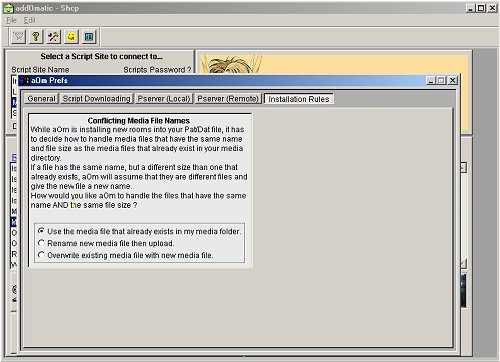Click the yellow question mark help icon
The width and height of the screenshot is (500, 362).
[x=36, y=36]
